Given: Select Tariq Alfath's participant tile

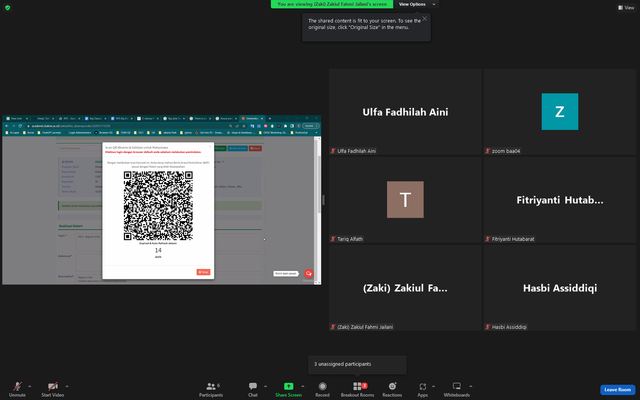Looking at the screenshot, I should pyautogui.click(x=405, y=200).
